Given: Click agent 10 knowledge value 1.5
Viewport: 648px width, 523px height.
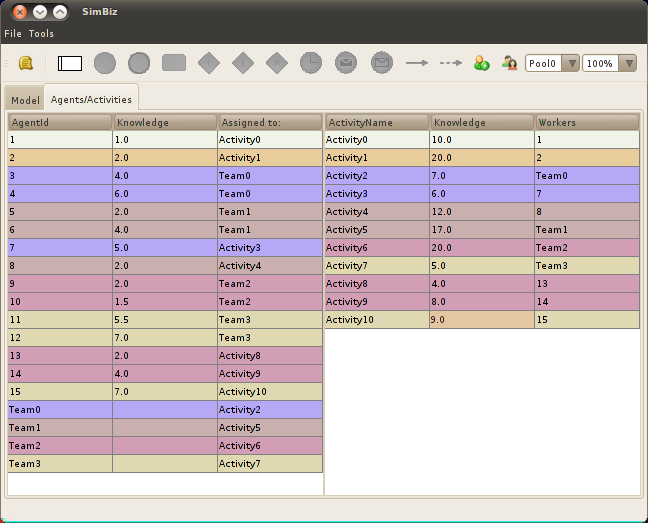Looking at the screenshot, I should pyautogui.click(x=165, y=302).
